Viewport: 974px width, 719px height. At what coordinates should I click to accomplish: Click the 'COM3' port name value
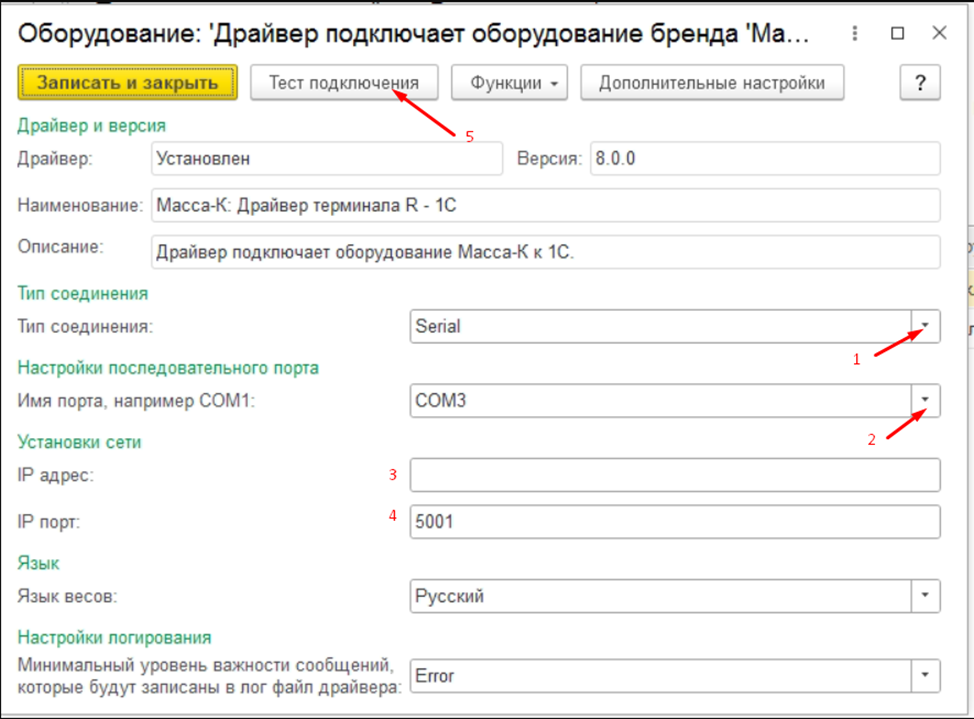pyautogui.click(x=660, y=401)
